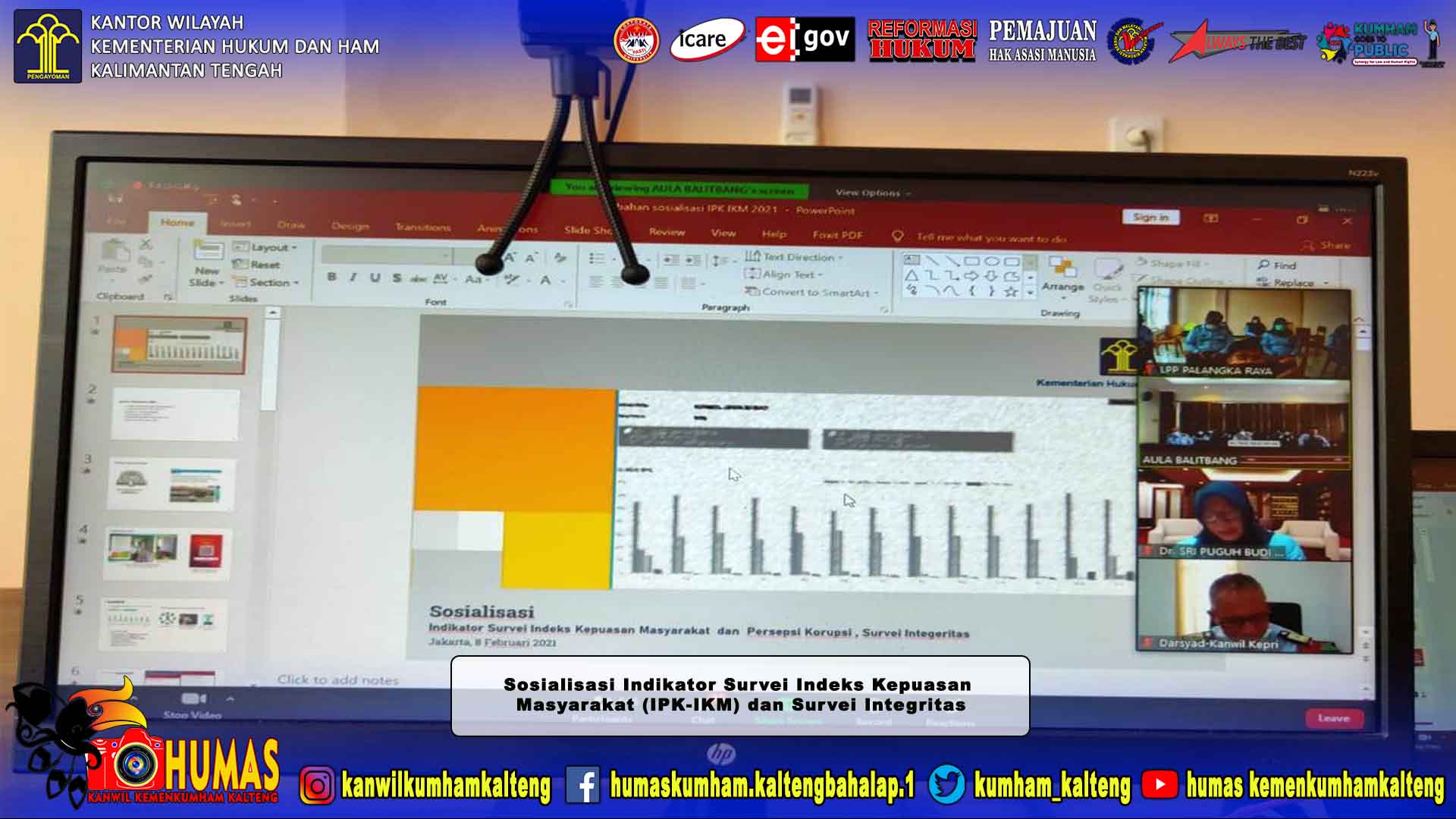Screen dimensions: 1456x819
Task: Click the Arrange icon in Drawing group
Action: [x=1062, y=267]
